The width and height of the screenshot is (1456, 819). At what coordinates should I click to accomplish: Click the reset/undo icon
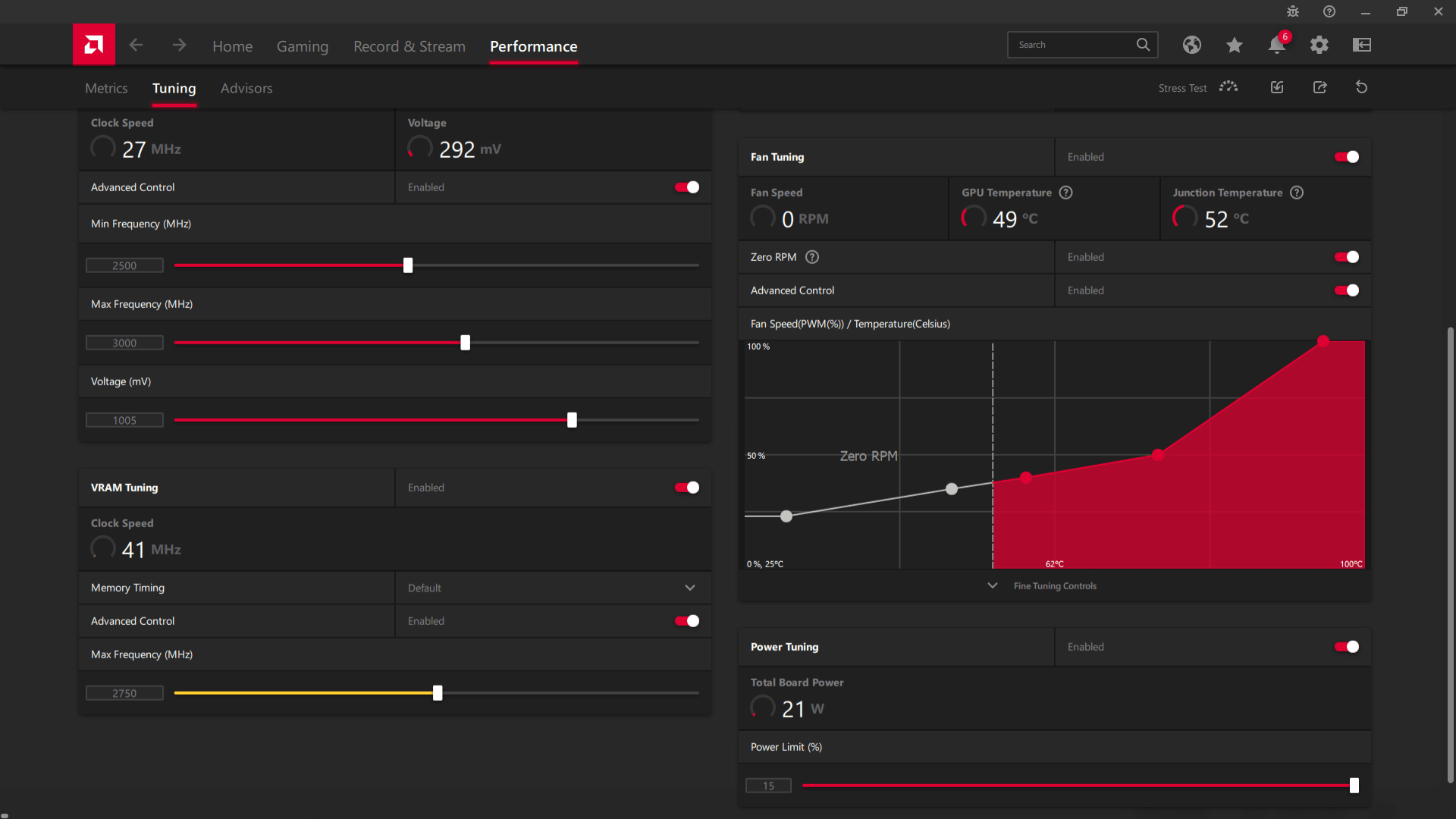click(x=1362, y=87)
